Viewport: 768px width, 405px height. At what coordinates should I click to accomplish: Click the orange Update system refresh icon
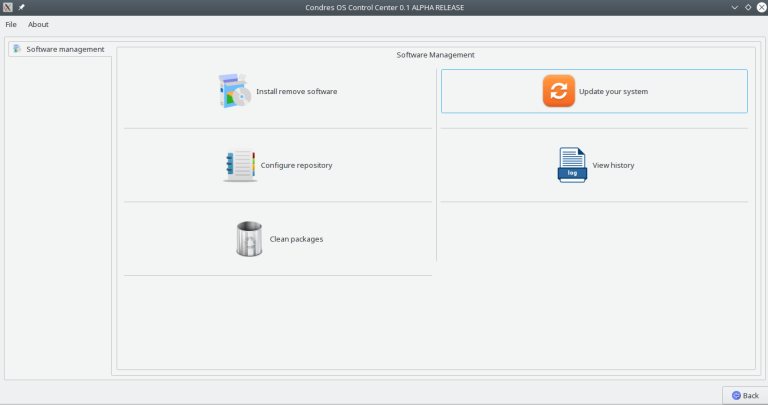pos(559,91)
